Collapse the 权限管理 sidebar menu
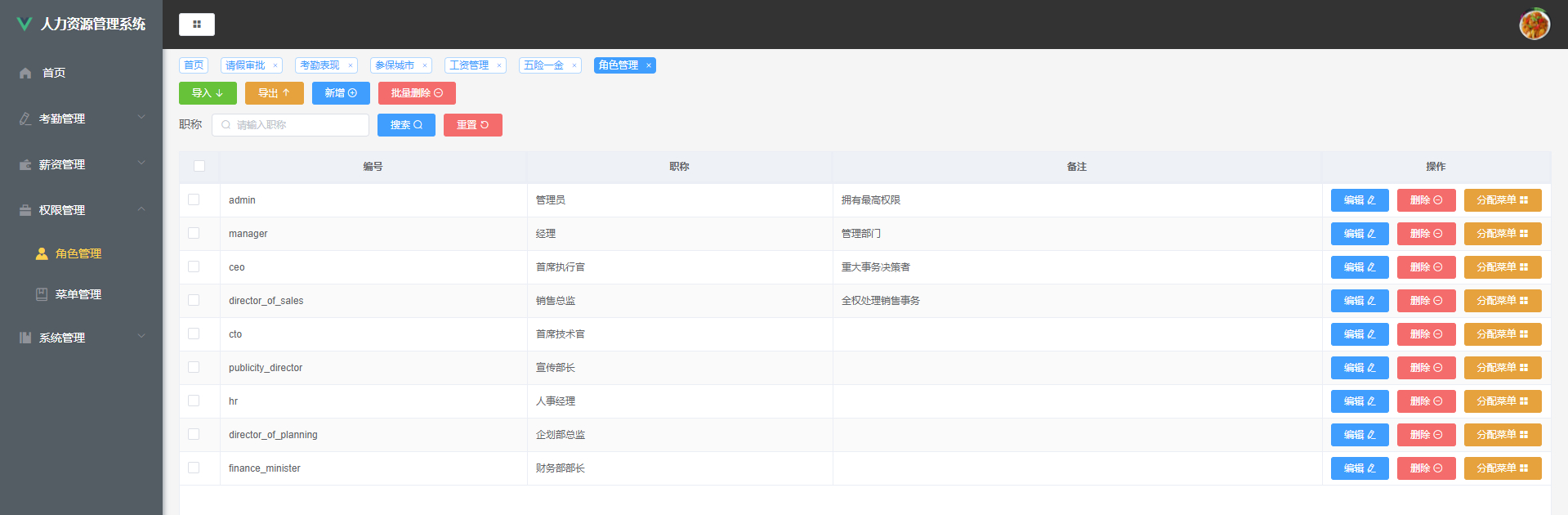Image resolution: width=1568 pixels, height=515 pixels. pyautogui.click(x=82, y=210)
